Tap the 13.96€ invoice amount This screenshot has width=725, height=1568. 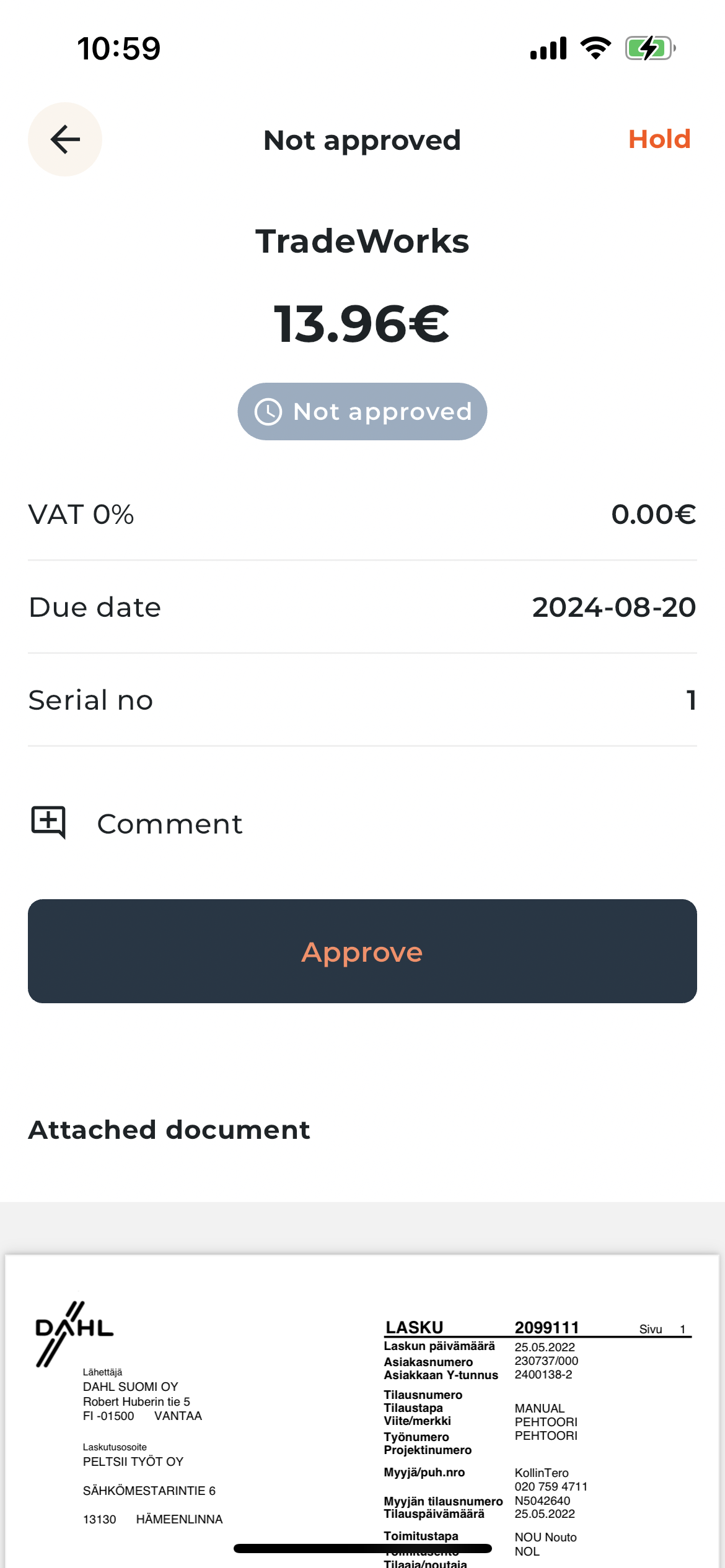362,324
